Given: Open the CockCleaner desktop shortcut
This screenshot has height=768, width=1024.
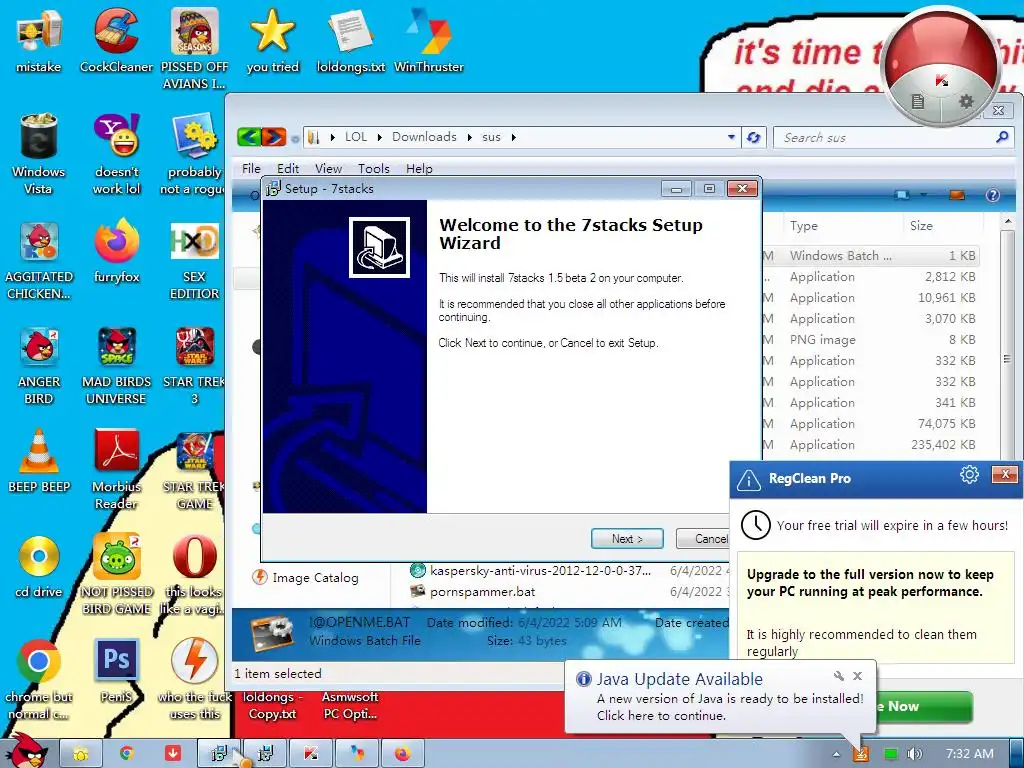Looking at the screenshot, I should pos(116,40).
